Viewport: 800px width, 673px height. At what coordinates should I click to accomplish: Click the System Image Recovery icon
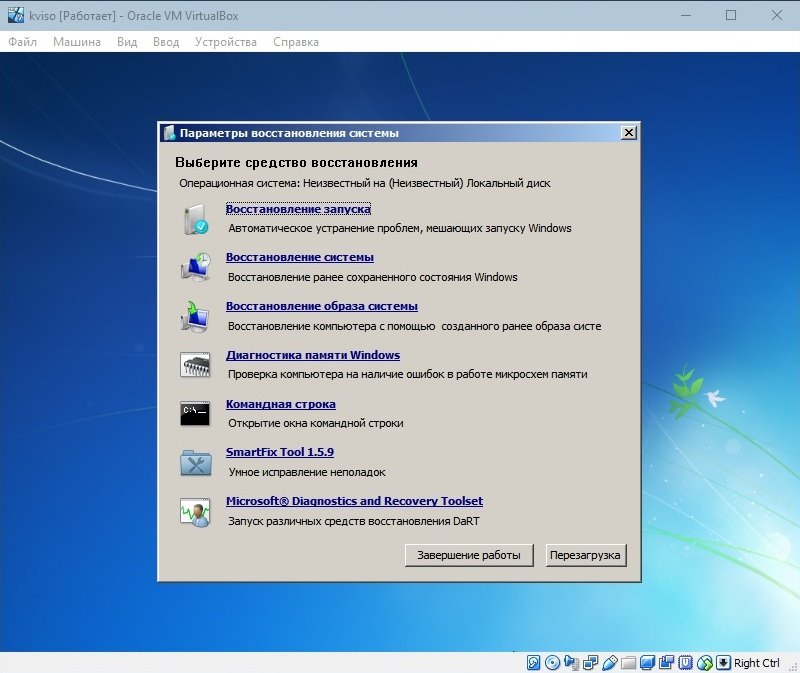pos(195,316)
